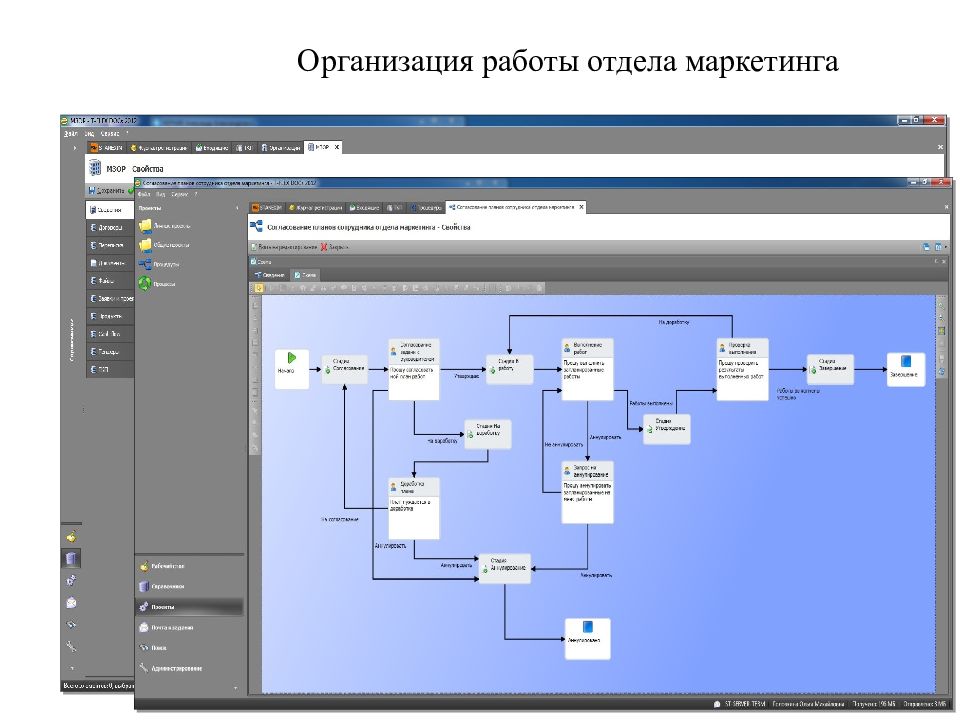Screen dimensions: 960x720
Task: Select the work-execution task node in diagram
Action: pyautogui.click(x=587, y=369)
